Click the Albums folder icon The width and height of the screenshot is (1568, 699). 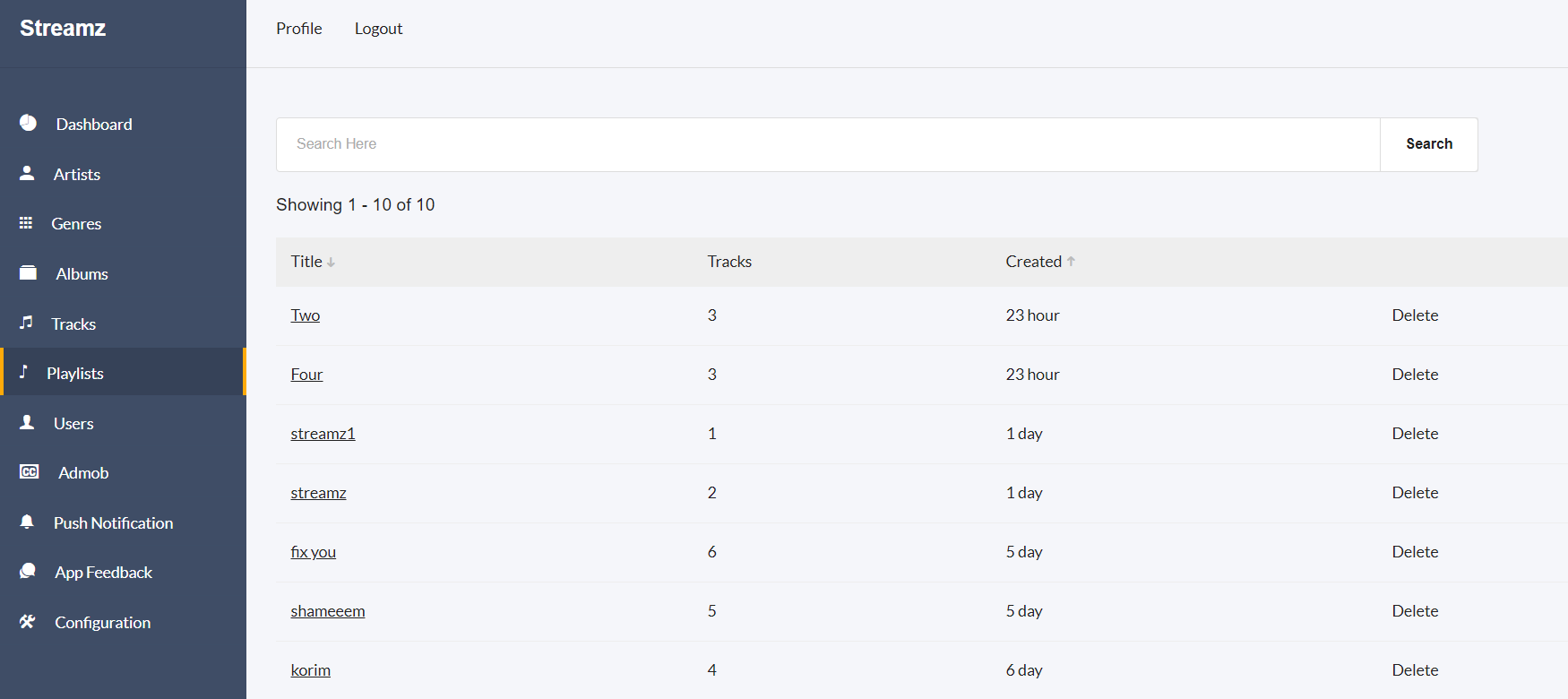29,272
